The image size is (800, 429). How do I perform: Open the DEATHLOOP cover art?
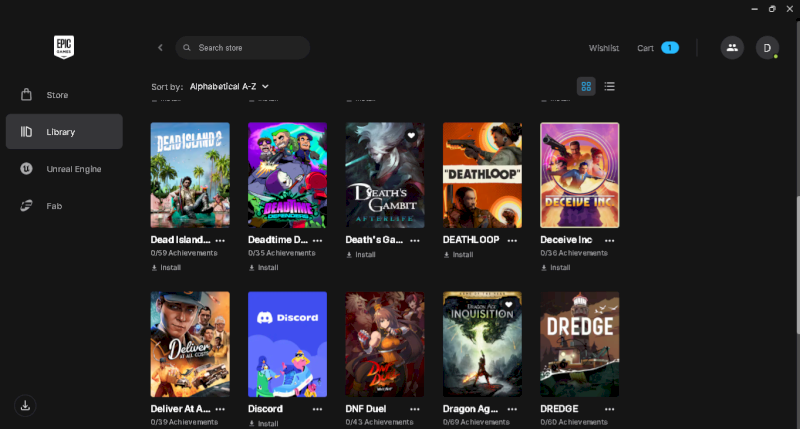[x=482, y=175]
